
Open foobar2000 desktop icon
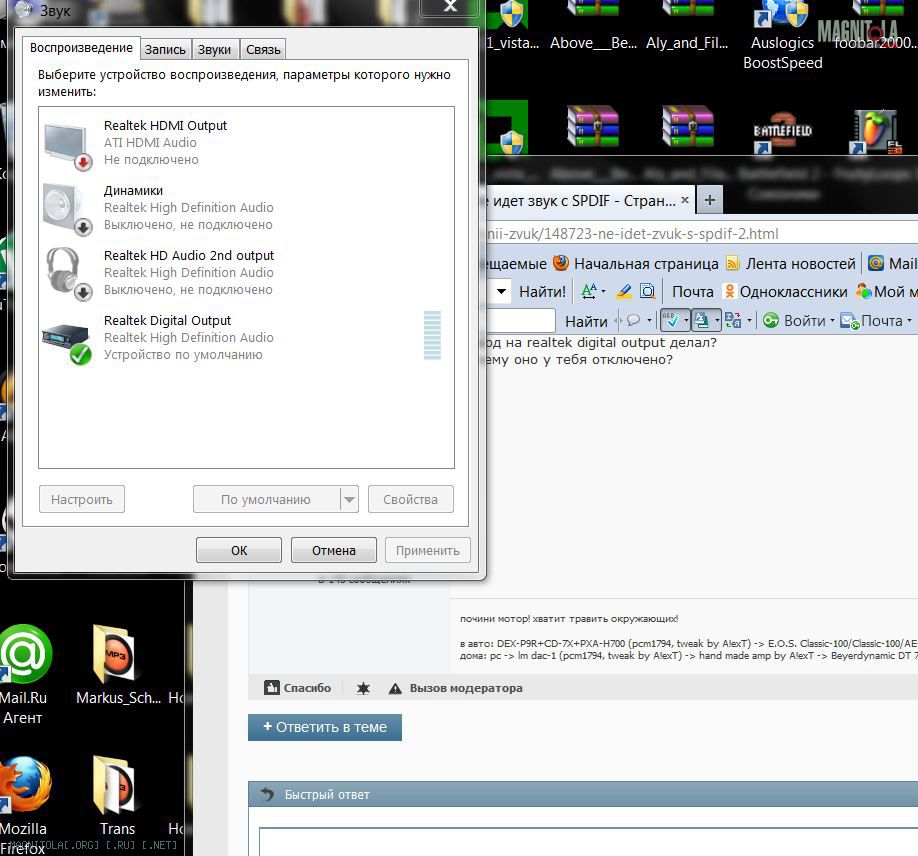[x=876, y=26]
